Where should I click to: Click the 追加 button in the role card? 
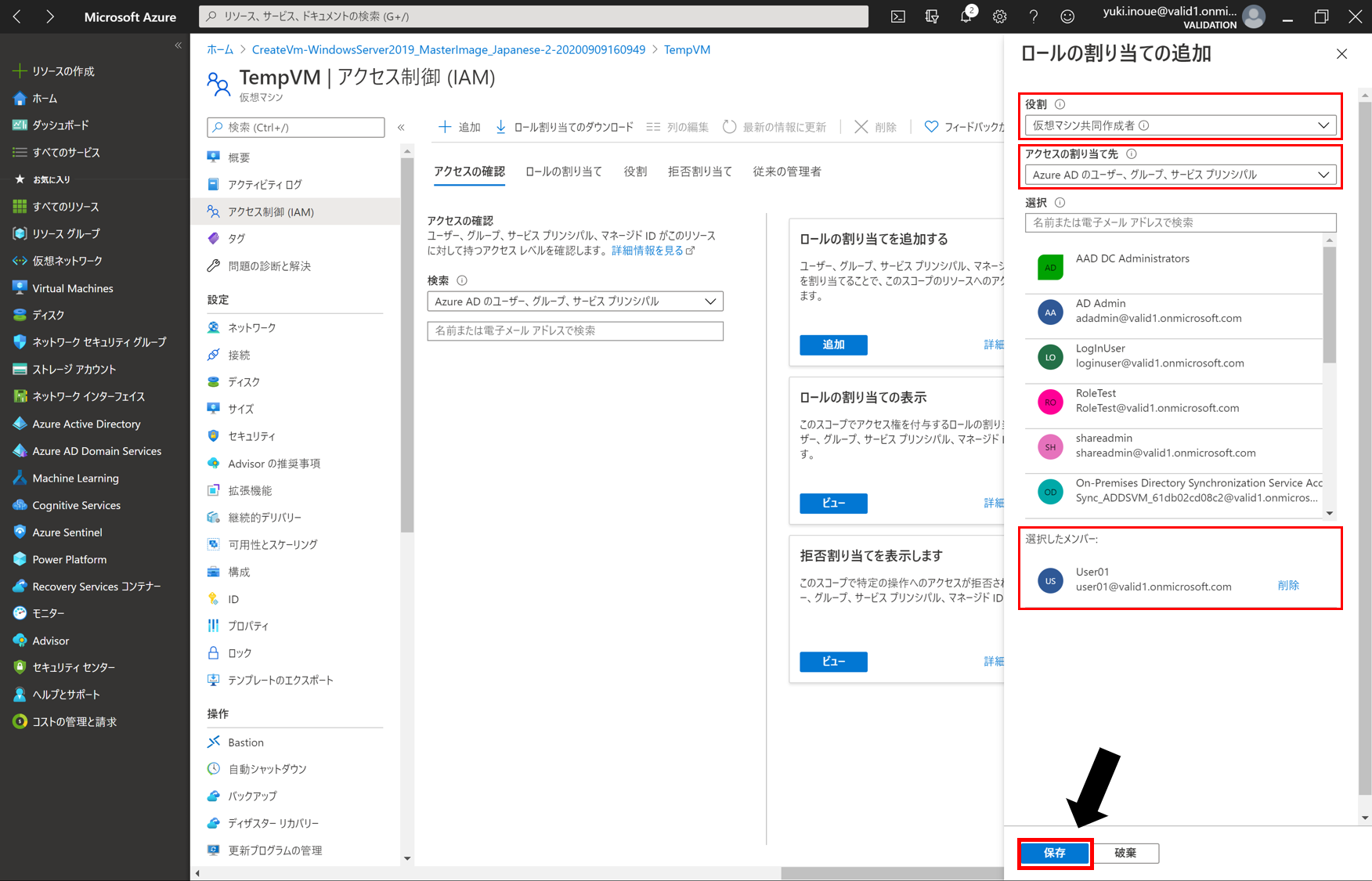click(833, 345)
